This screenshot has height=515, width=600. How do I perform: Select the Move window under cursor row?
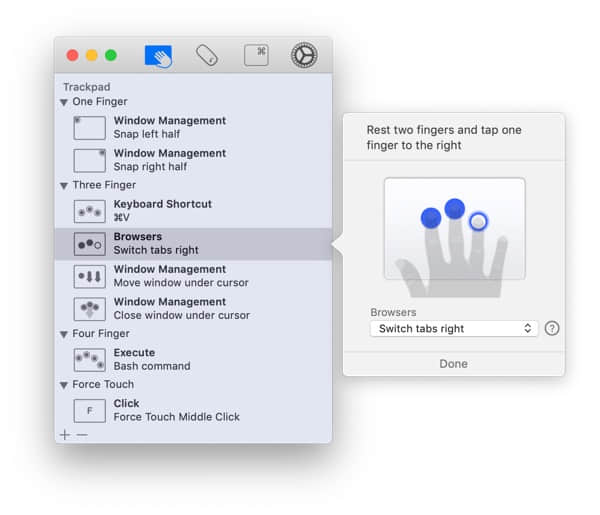point(193,276)
